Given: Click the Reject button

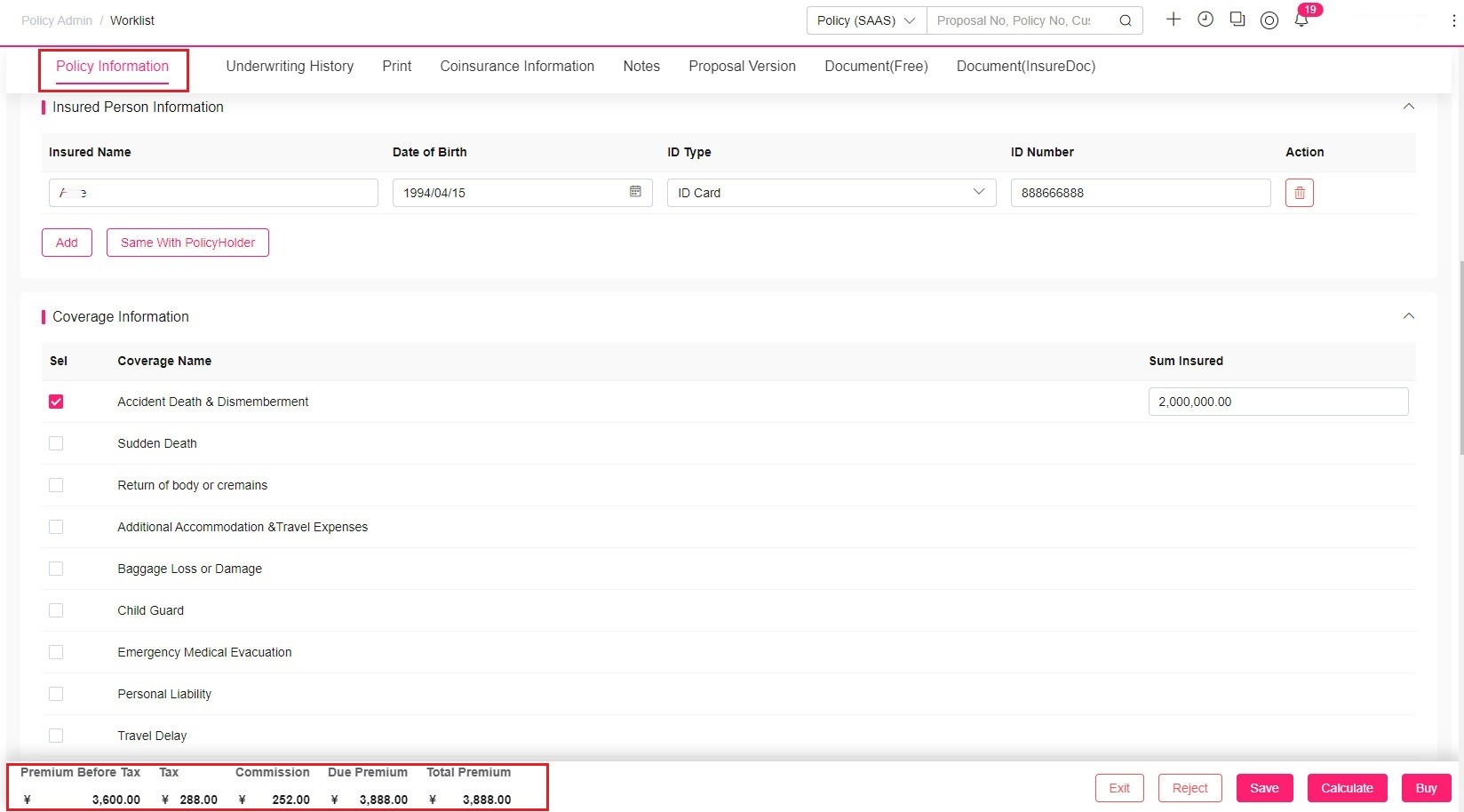Looking at the screenshot, I should coord(1189,788).
